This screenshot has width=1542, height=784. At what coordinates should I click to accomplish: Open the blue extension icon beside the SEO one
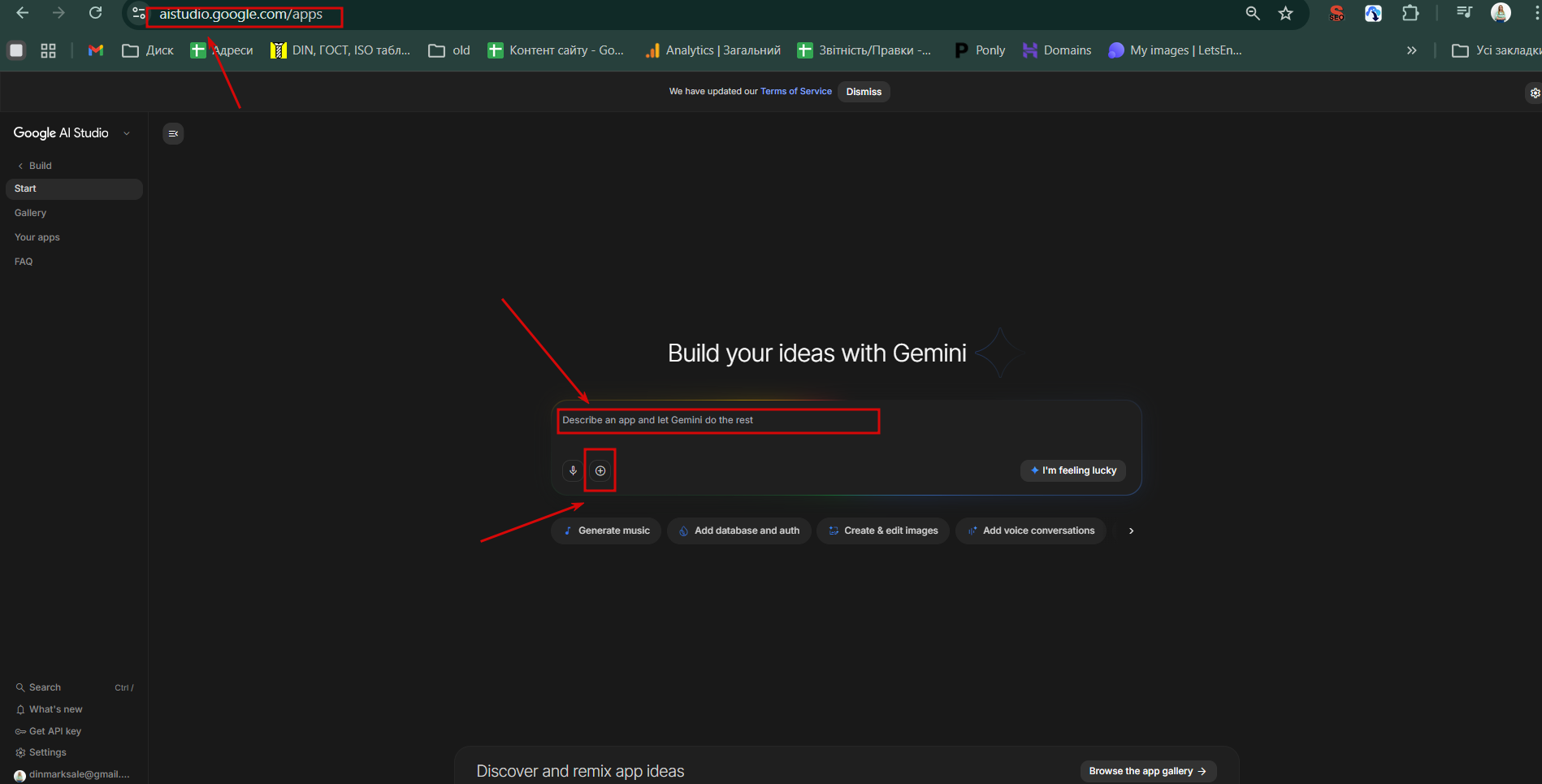tap(1373, 13)
